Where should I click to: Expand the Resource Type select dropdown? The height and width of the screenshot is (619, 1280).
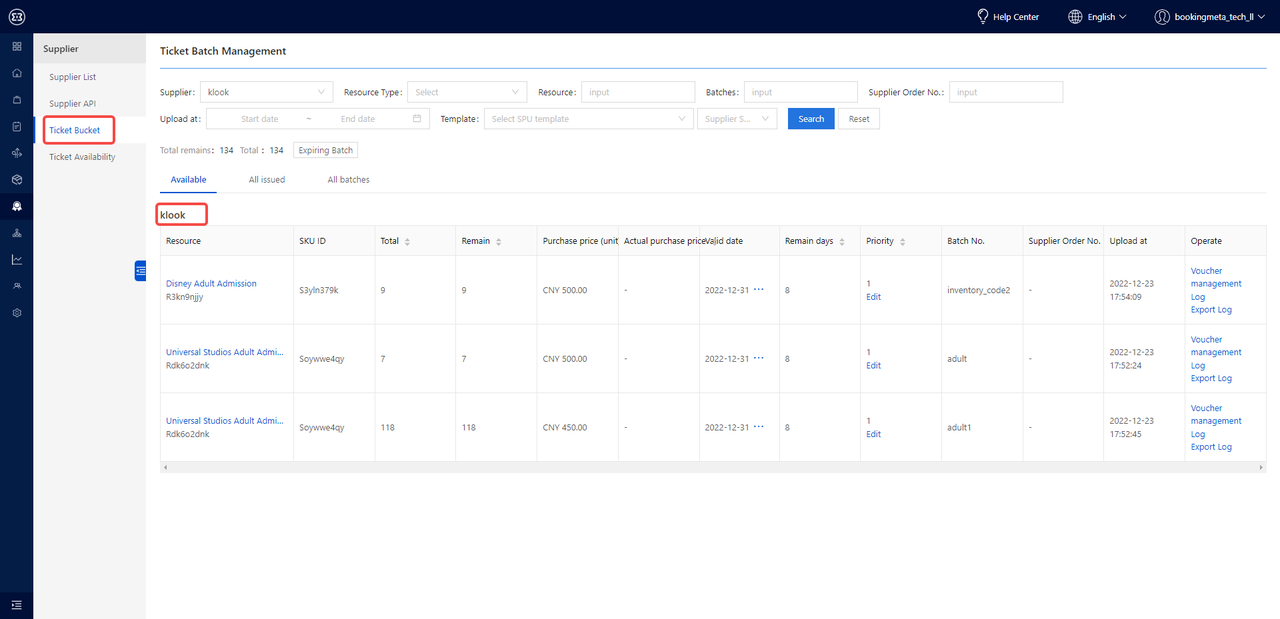[x=467, y=92]
